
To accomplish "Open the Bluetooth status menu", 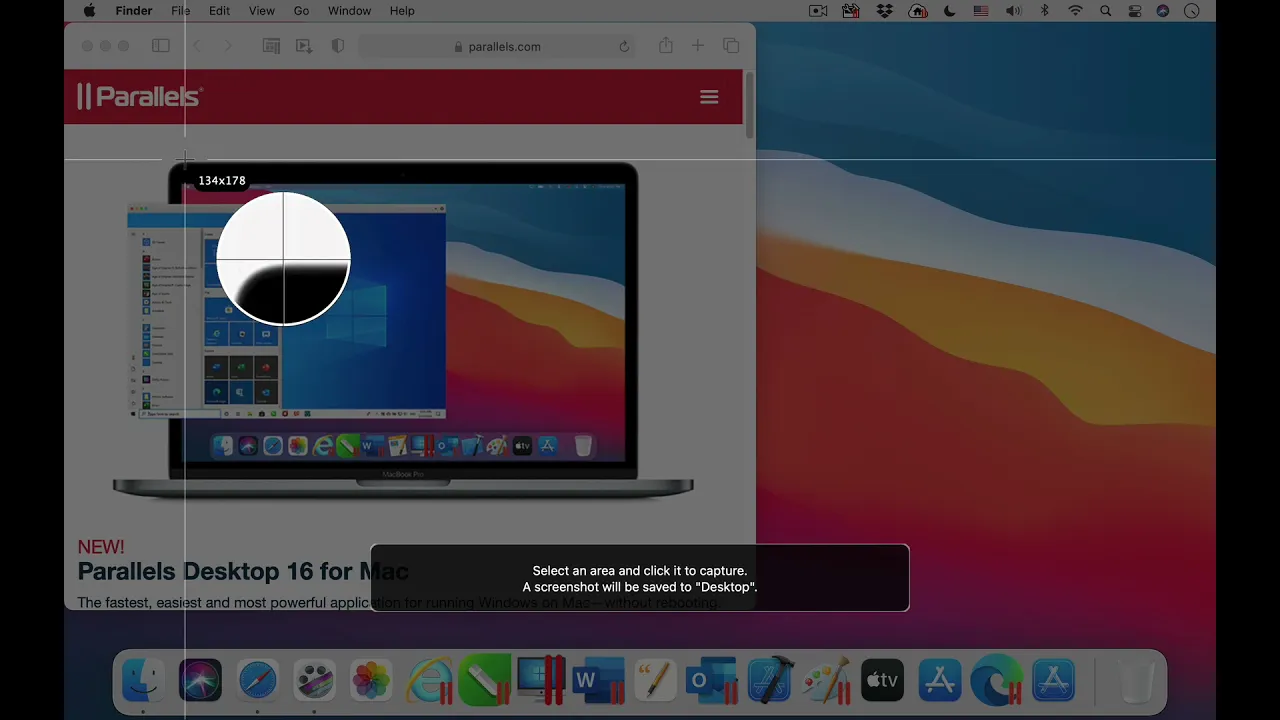I will click(1044, 11).
